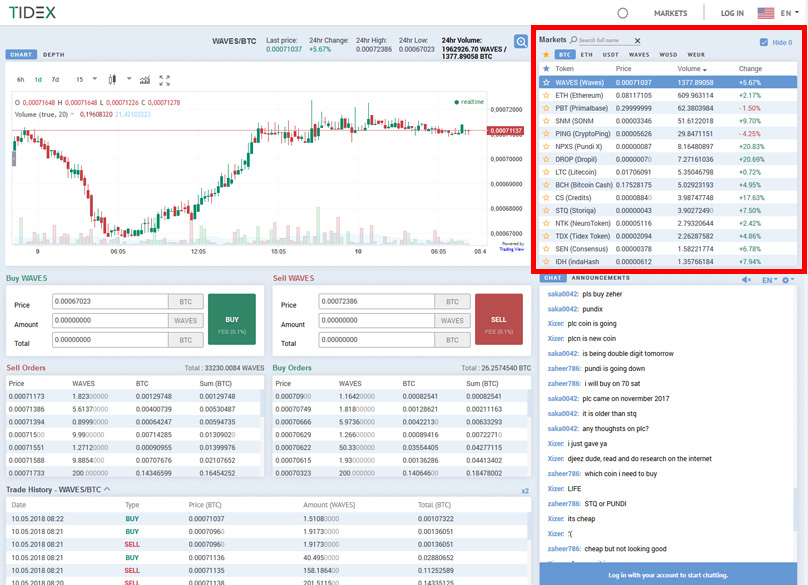The width and height of the screenshot is (808, 585).
Task: Toggle fullscreen chart mode icon
Action: tap(164, 80)
